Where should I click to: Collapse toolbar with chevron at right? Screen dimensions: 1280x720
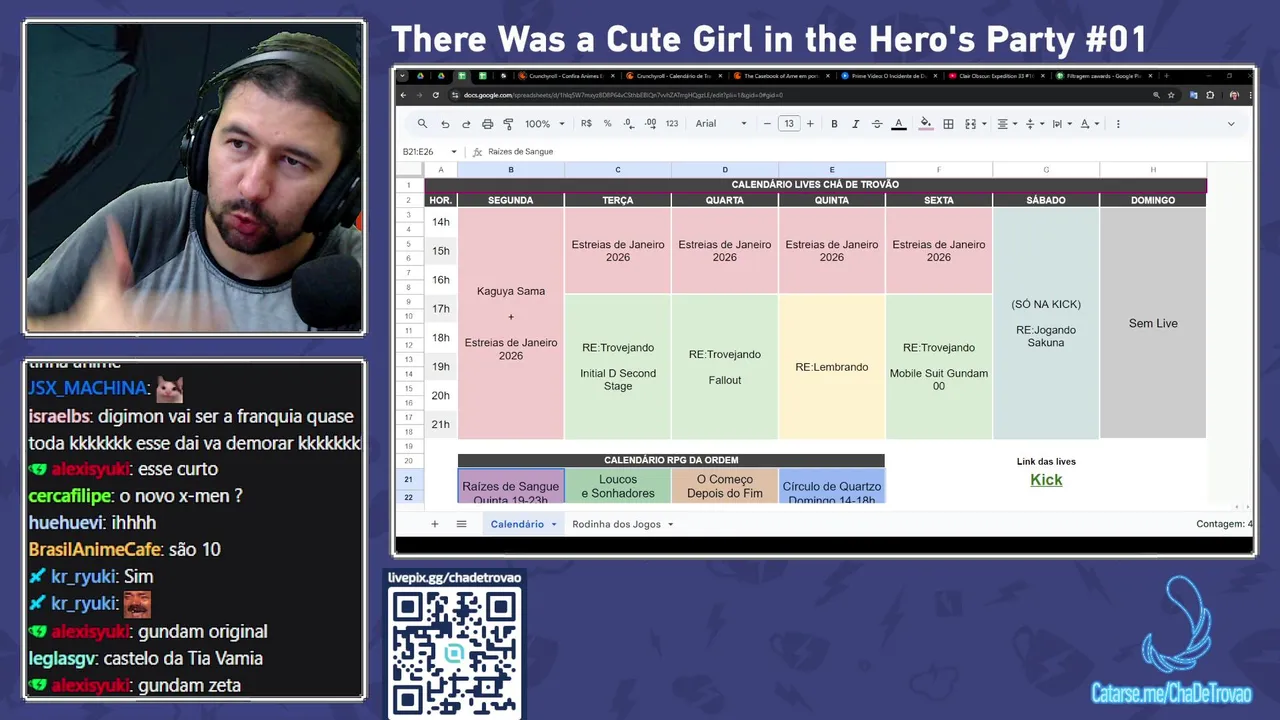[x=1231, y=124]
